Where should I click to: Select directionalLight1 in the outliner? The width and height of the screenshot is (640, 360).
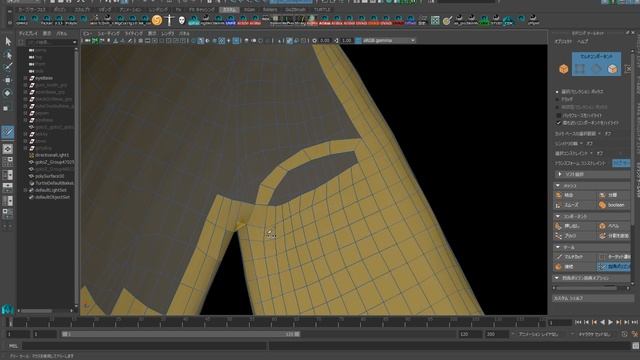(x=52, y=155)
